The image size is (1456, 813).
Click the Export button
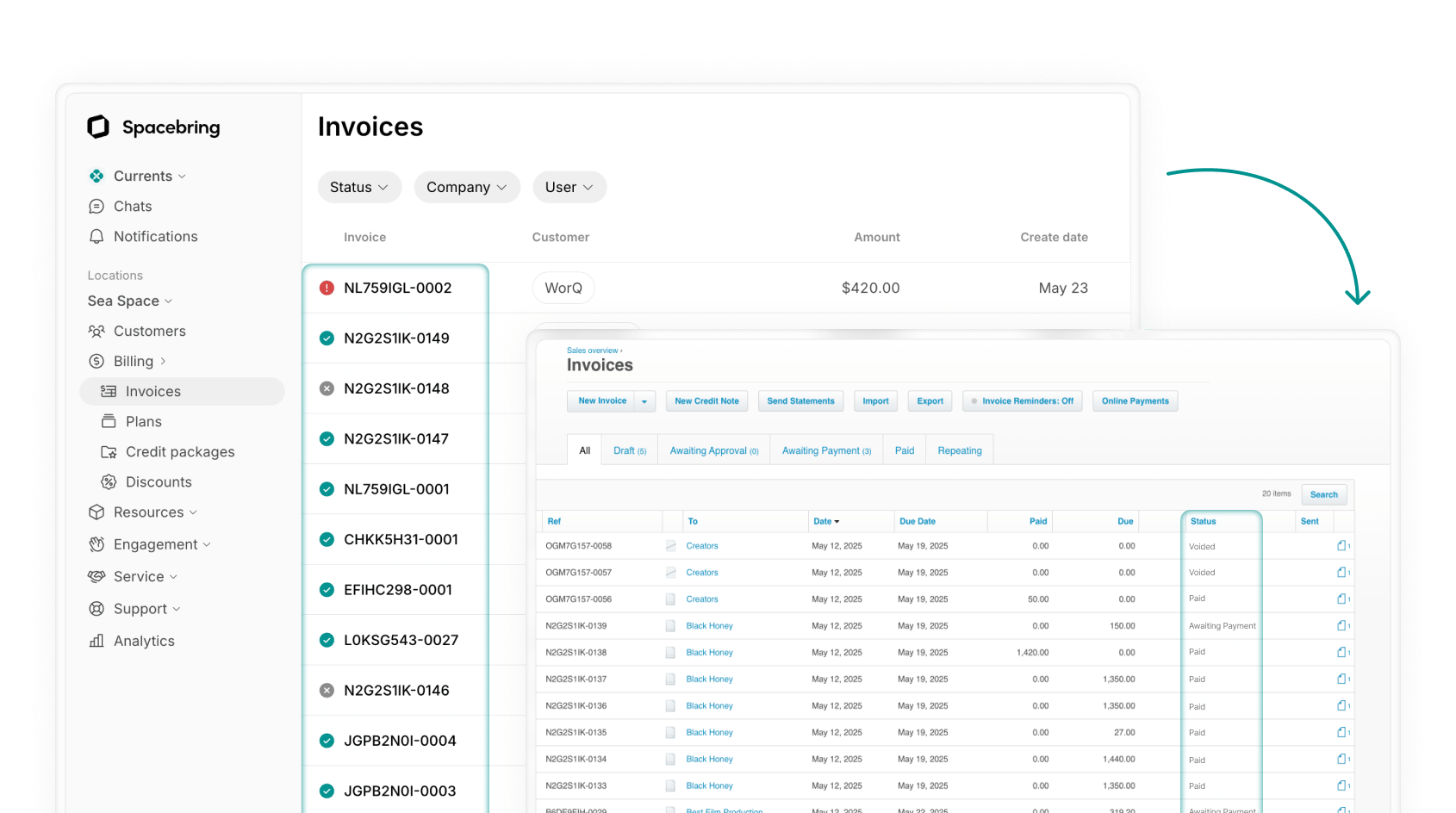930,401
